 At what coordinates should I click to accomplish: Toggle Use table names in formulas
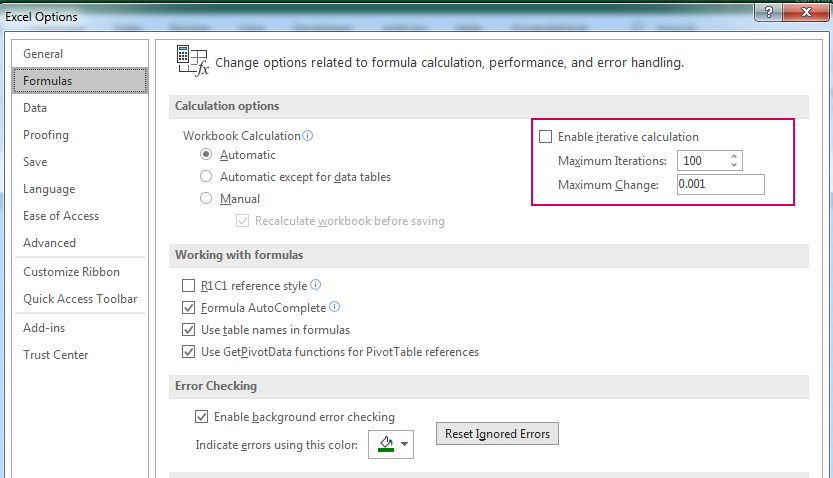click(x=189, y=330)
